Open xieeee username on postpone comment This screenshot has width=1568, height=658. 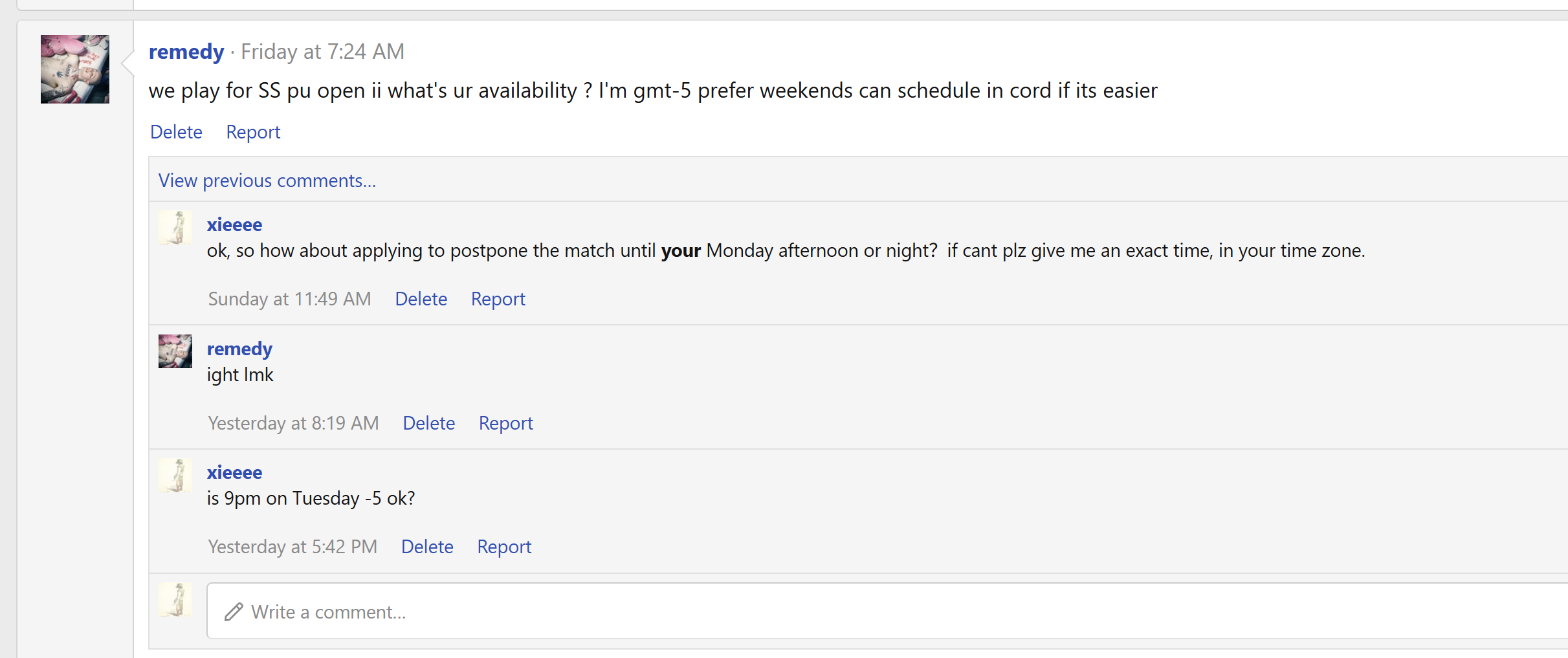[x=234, y=225]
